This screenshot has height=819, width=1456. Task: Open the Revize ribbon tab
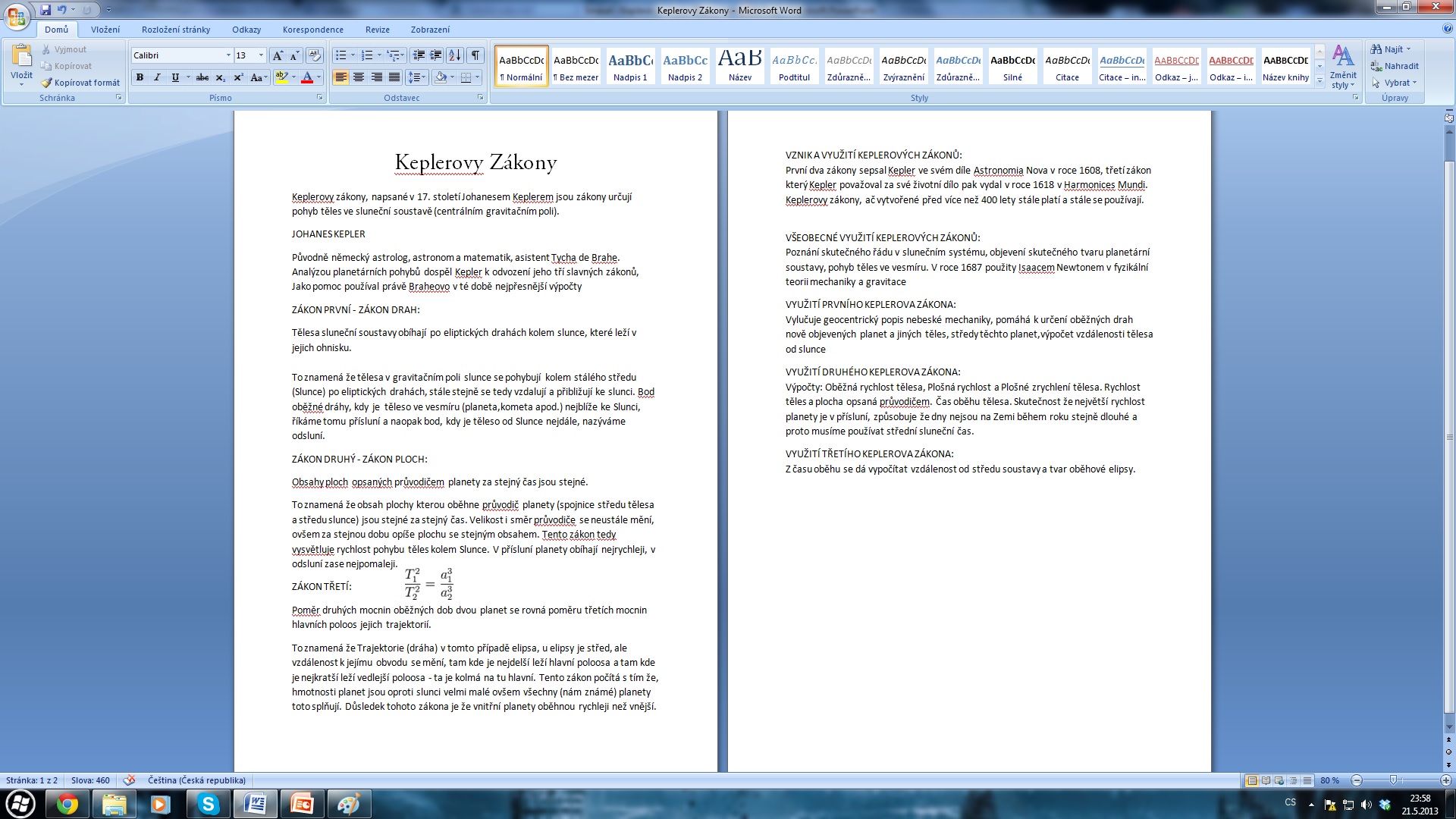point(377,30)
